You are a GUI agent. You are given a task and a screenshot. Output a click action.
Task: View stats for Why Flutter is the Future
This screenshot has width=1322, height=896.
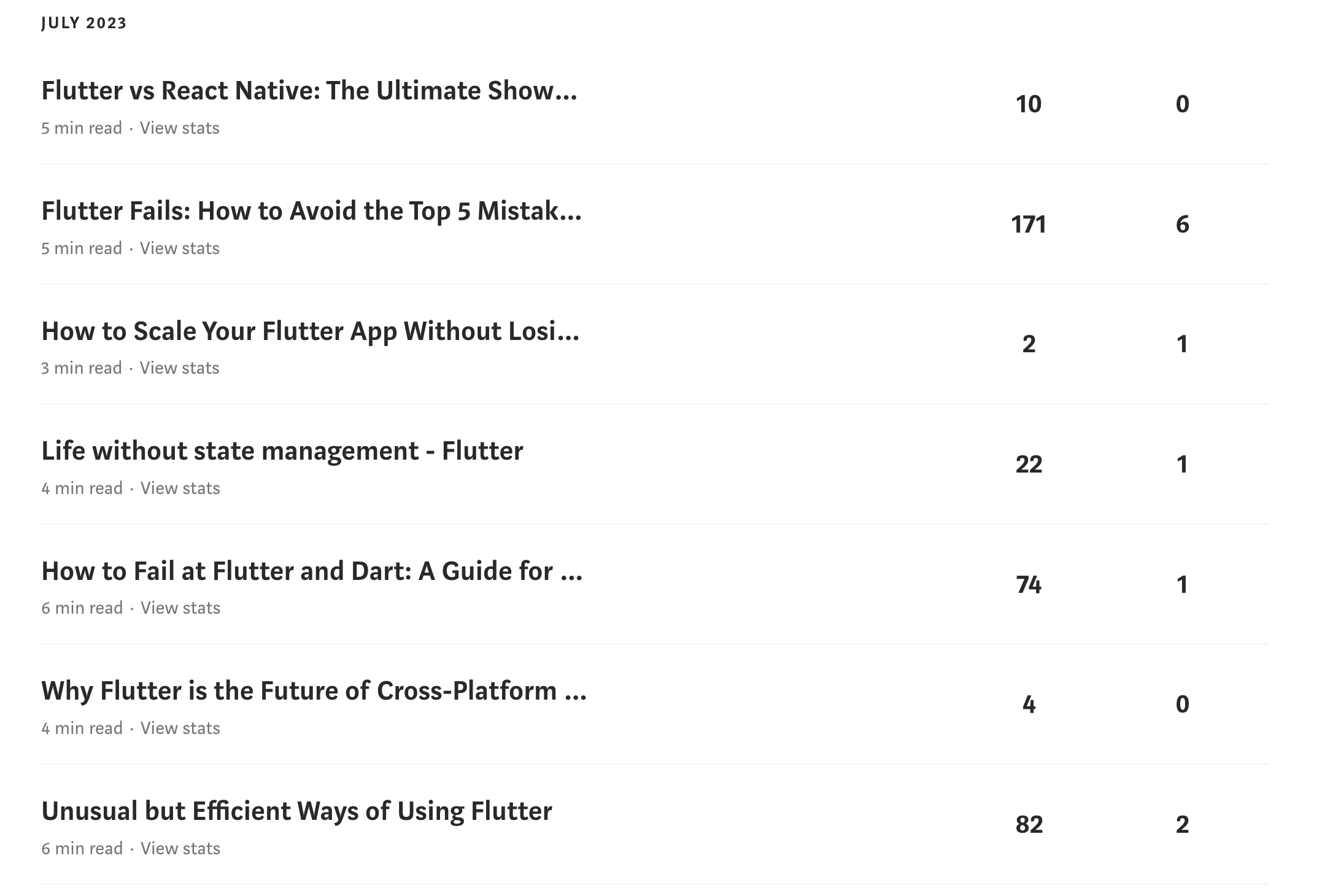(x=180, y=728)
